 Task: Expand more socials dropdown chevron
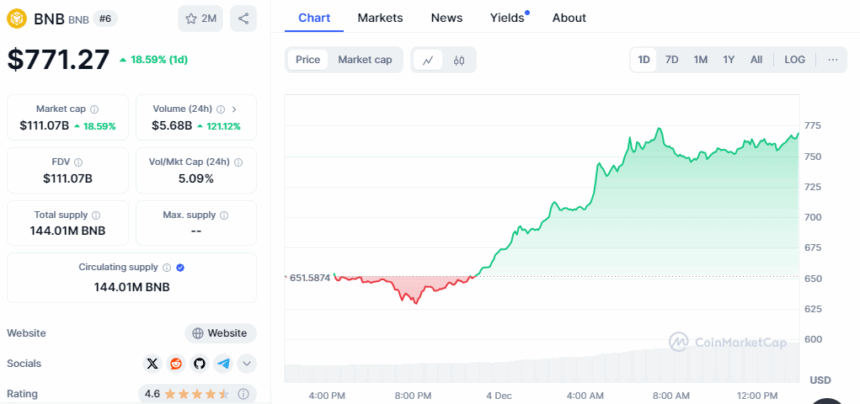(247, 363)
